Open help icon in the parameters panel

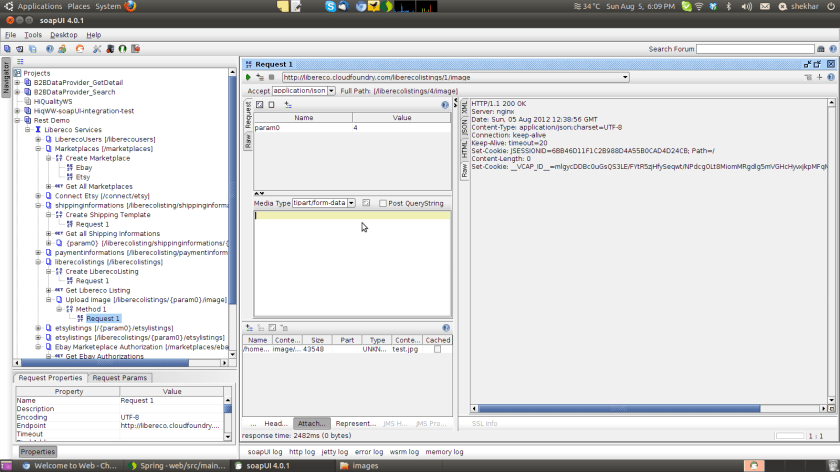pyautogui.click(x=445, y=104)
